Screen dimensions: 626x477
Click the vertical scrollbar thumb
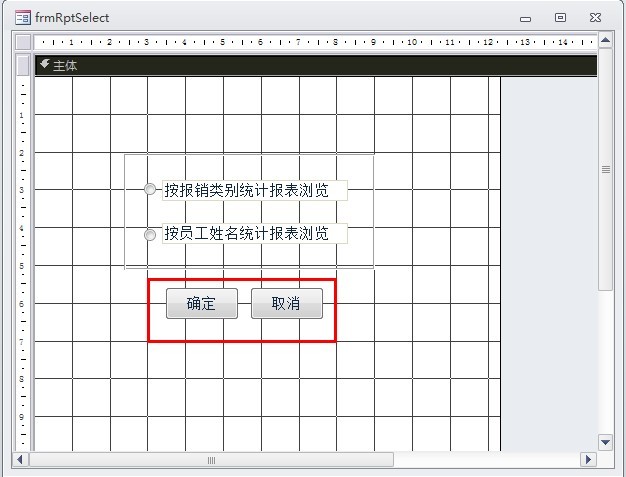coord(606,169)
